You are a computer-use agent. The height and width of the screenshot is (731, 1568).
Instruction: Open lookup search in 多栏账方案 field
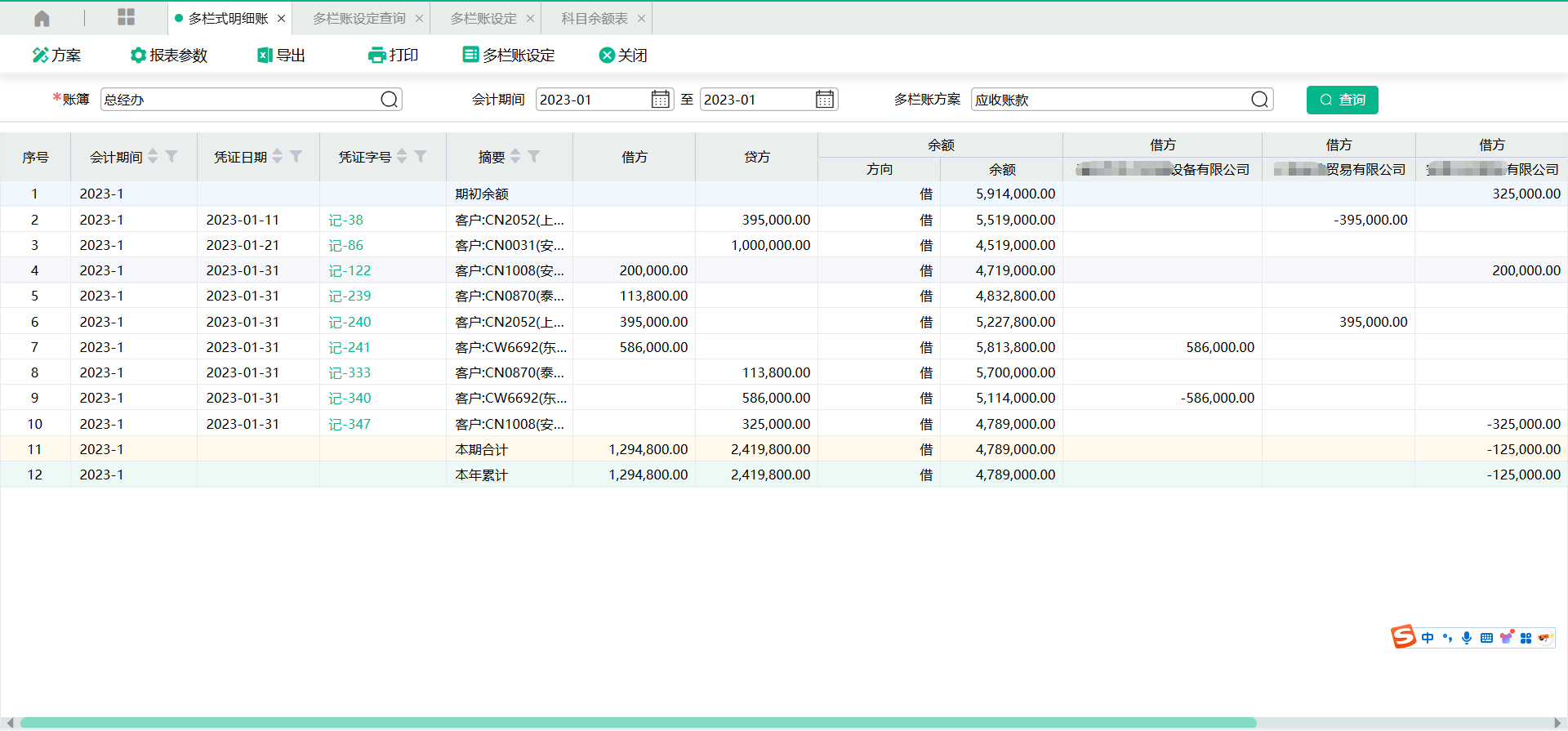(1259, 100)
